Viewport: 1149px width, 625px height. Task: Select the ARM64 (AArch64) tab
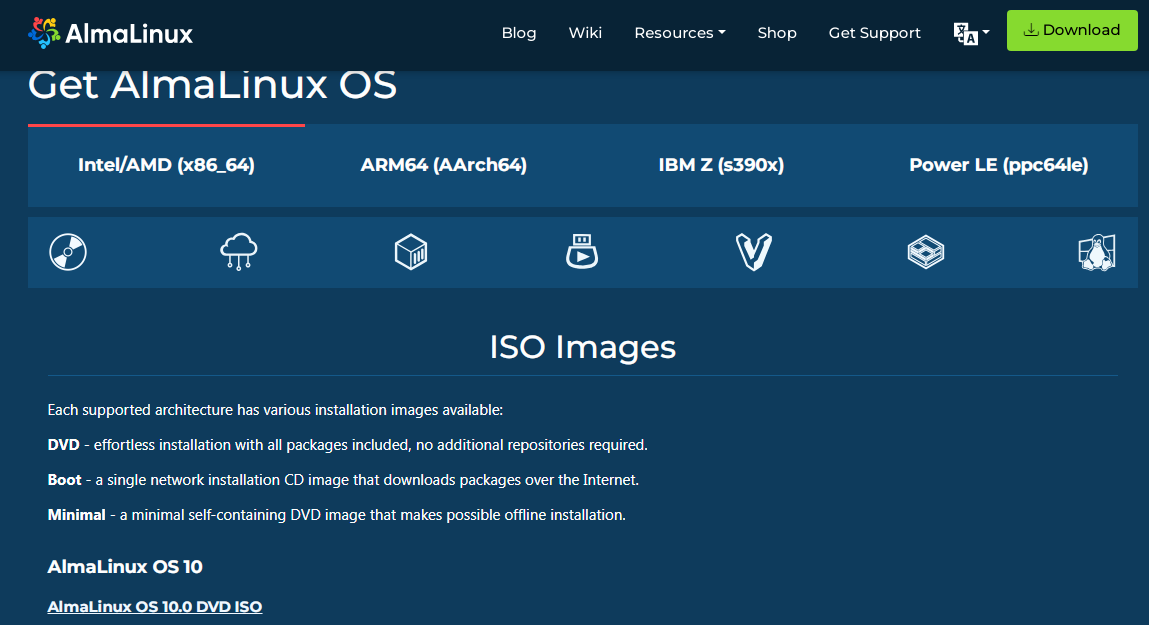coord(443,165)
